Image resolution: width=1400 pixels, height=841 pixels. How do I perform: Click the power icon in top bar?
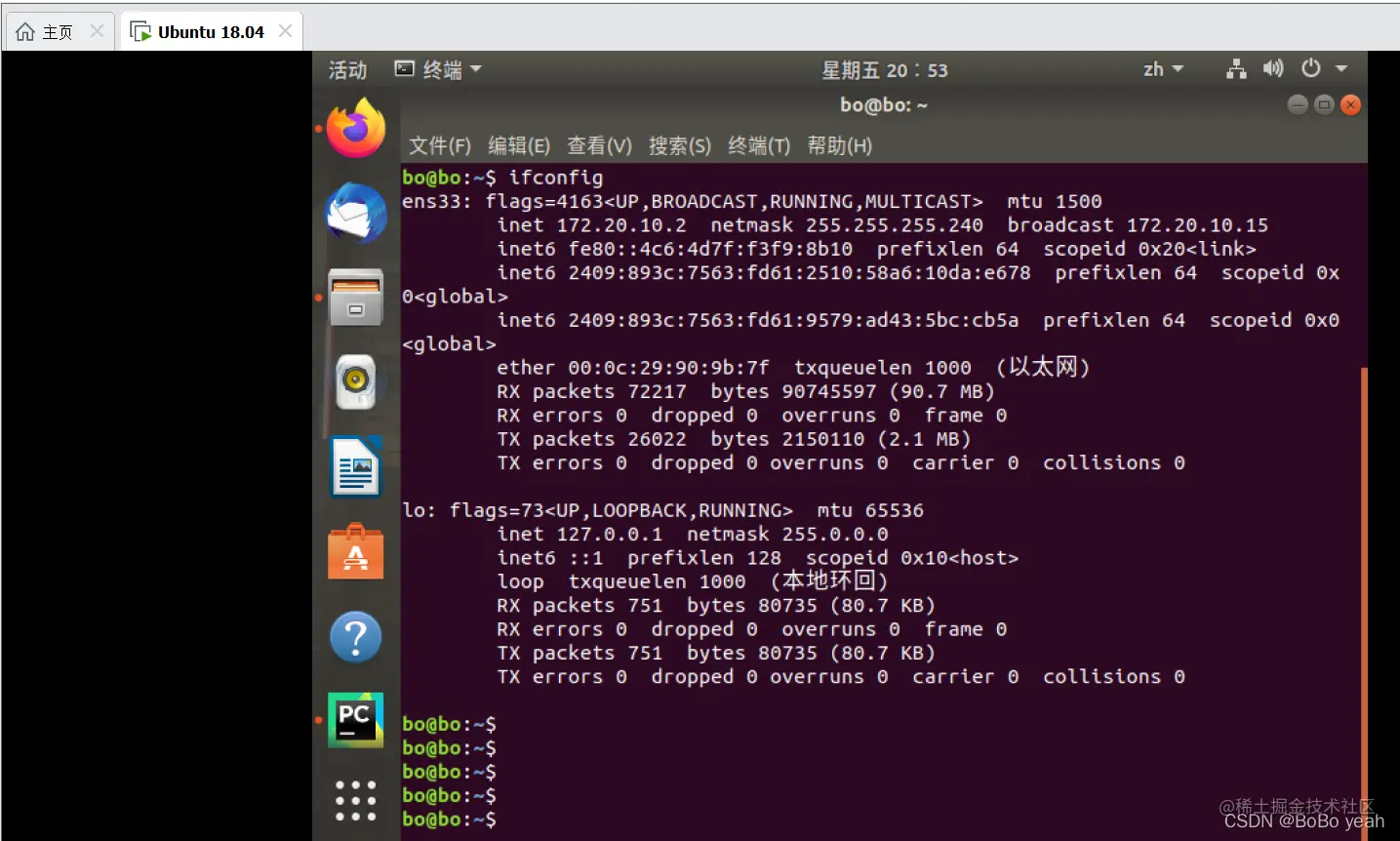click(x=1311, y=68)
